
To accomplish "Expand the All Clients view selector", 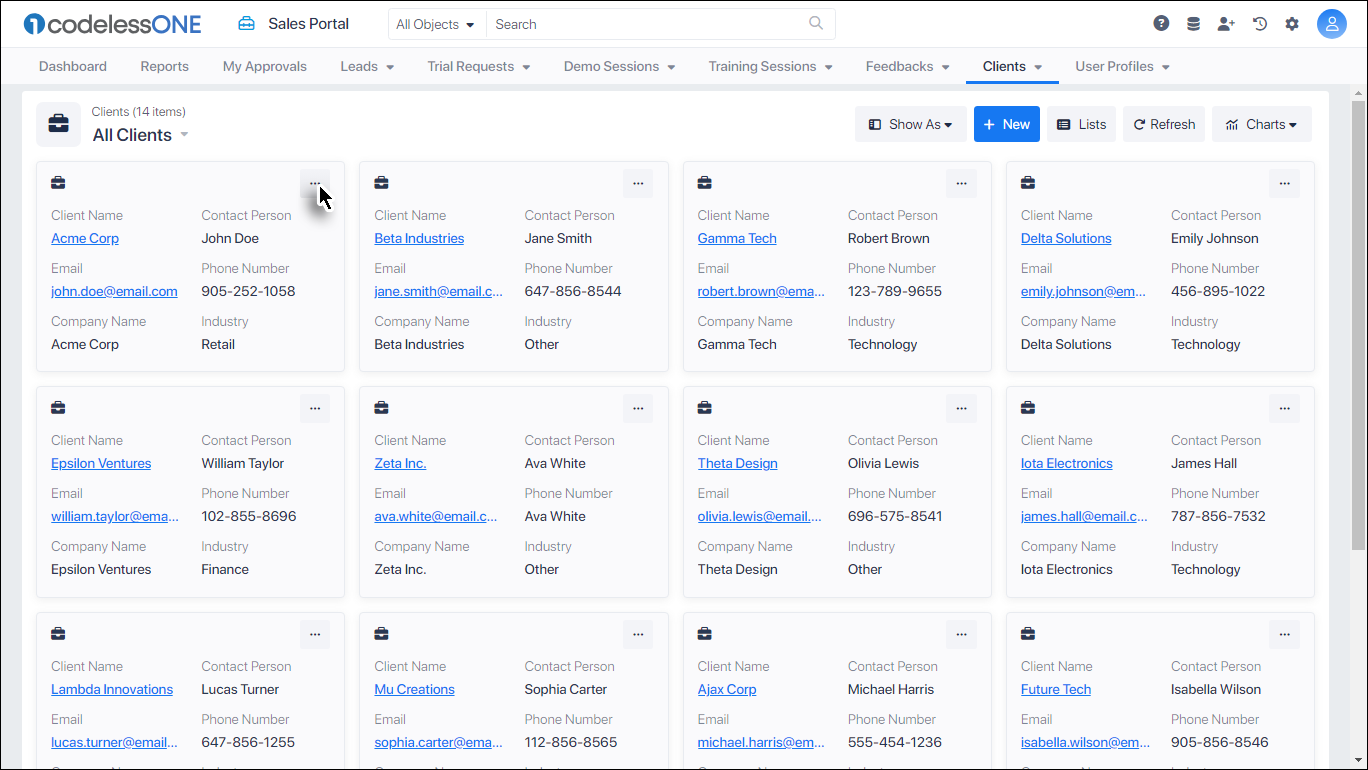I will coord(184,134).
